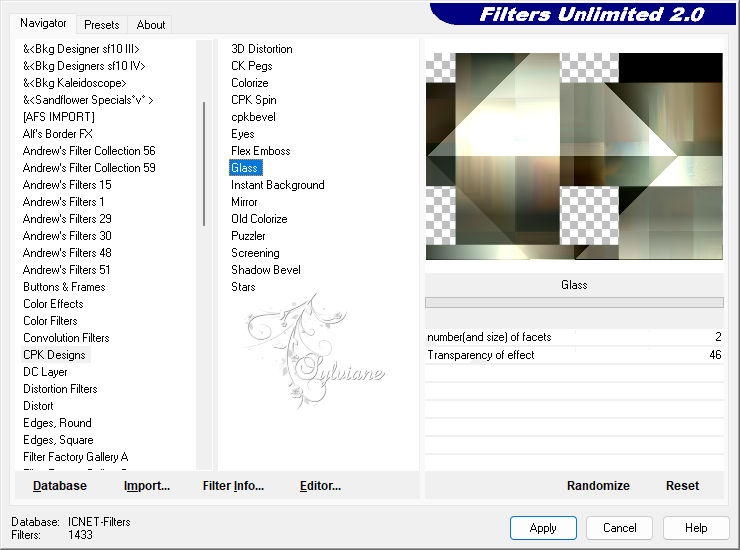Switch to the Navigator tab
Screen dimensions: 740x550
(x=43, y=23)
